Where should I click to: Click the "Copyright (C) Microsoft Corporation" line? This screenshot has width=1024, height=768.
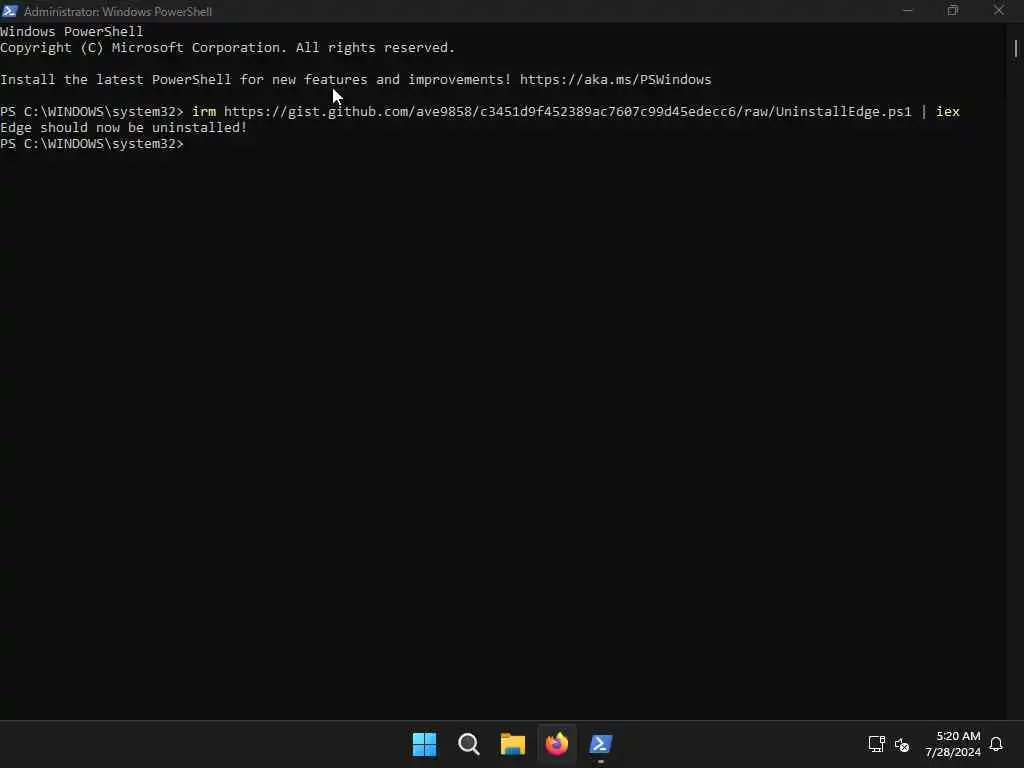[227, 48]
